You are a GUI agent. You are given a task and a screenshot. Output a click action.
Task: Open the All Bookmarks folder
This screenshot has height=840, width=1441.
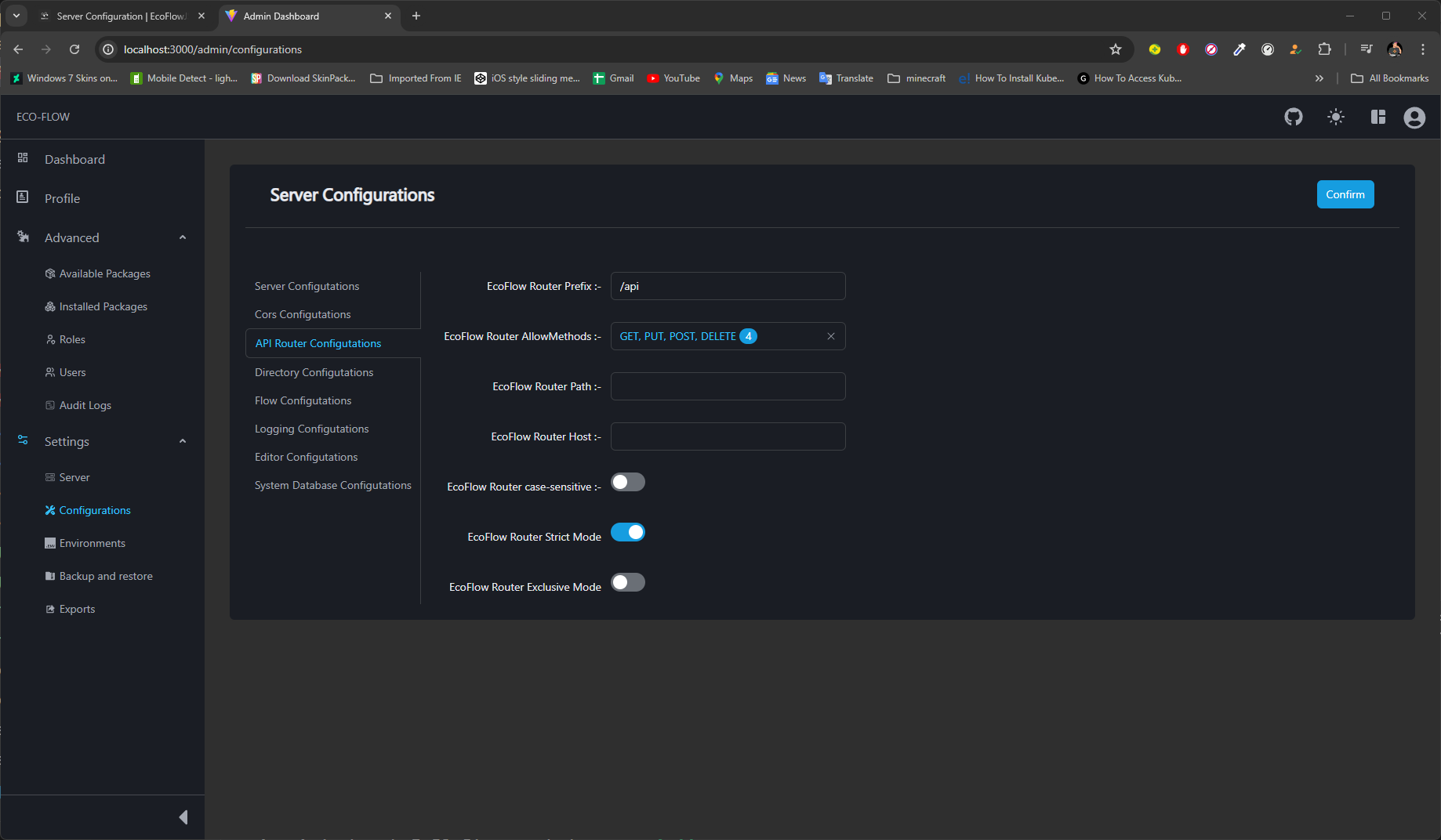(1390, 78)
